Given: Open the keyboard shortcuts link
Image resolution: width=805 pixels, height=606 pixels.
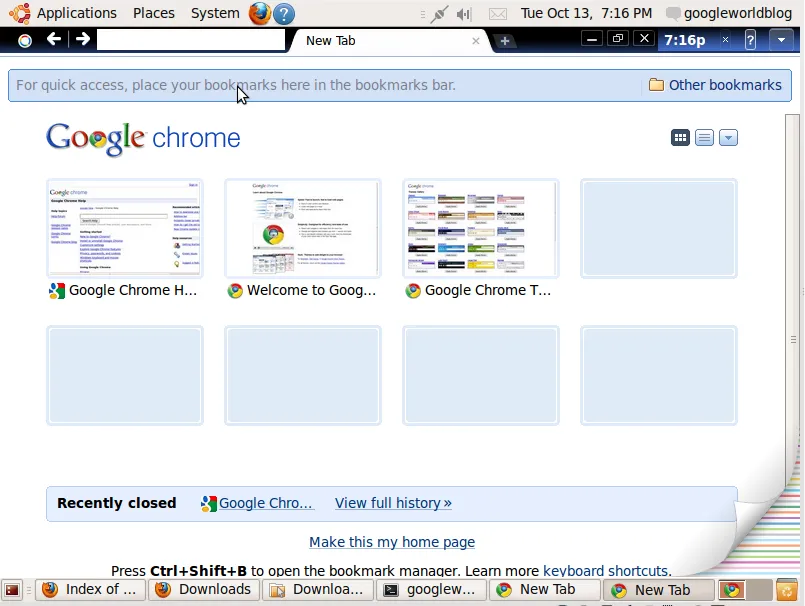Looking at the screenshot, I should [605, 571].
